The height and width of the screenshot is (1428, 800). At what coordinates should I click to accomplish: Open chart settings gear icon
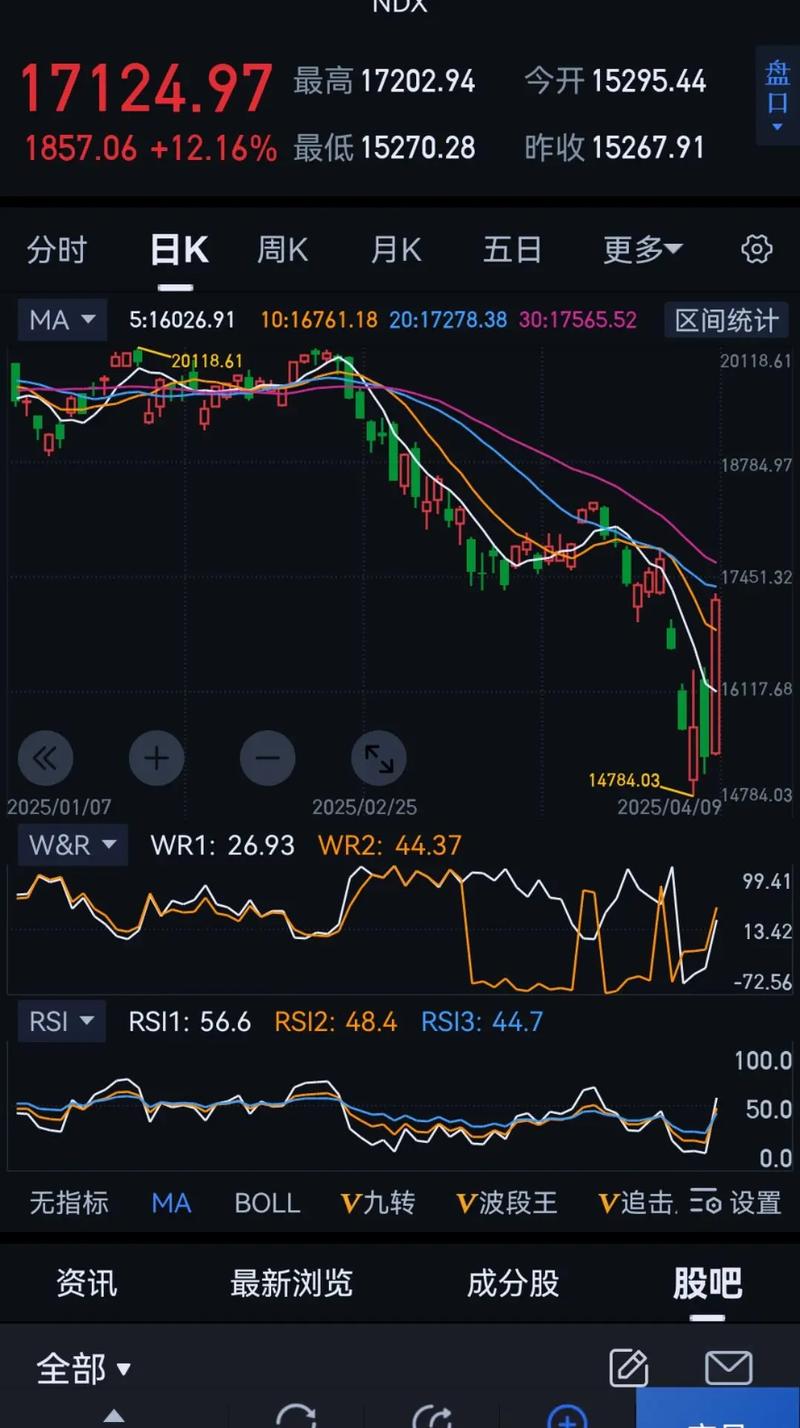pyautogui.click(x=757, y=249)
